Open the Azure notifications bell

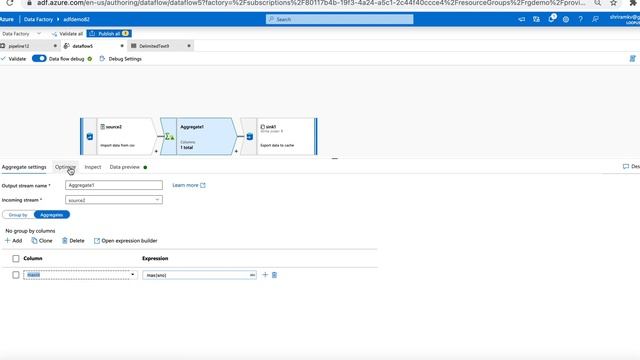pyautogui.click(x=551, y=19)
